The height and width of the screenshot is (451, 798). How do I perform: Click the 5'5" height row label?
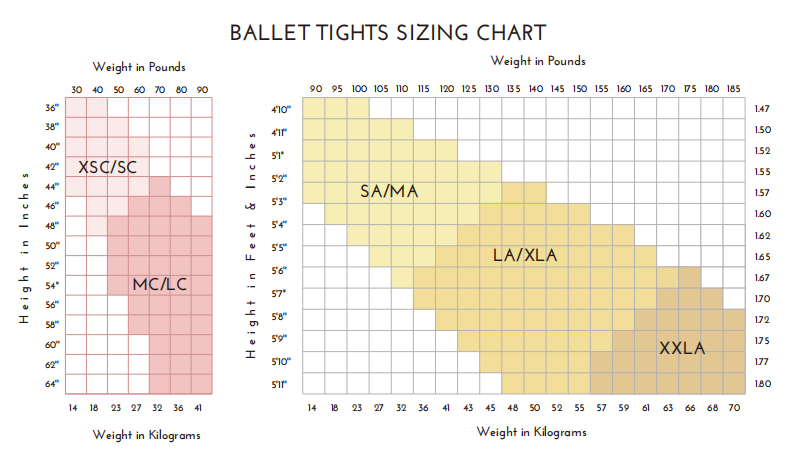coord(279,246)
